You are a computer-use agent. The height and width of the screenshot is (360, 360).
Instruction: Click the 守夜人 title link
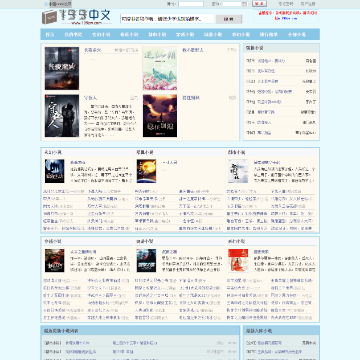click(x=90, y=98)
